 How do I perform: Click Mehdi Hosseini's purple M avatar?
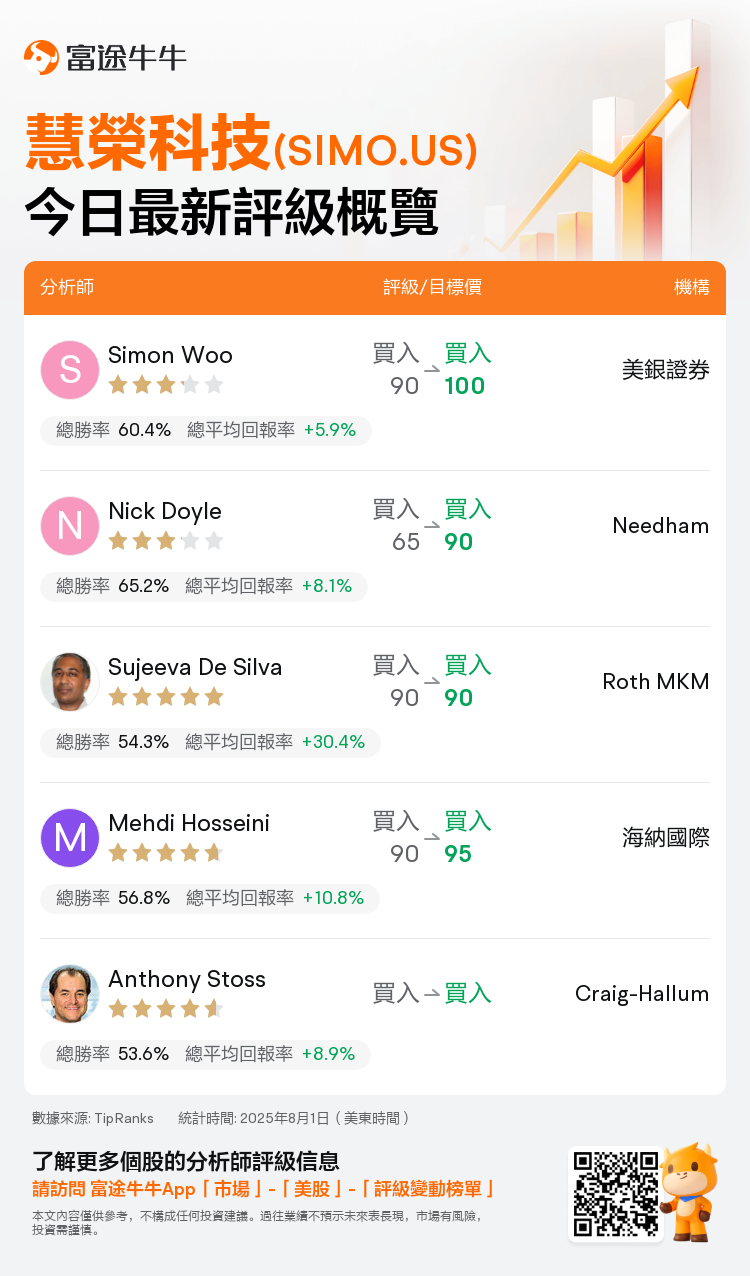coord(70,838)
